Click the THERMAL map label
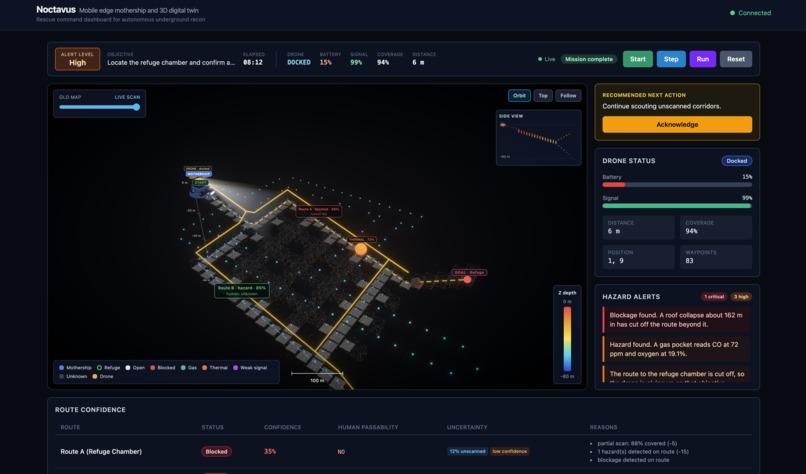This screenshot has width=806, height=474. coord(362,240)
